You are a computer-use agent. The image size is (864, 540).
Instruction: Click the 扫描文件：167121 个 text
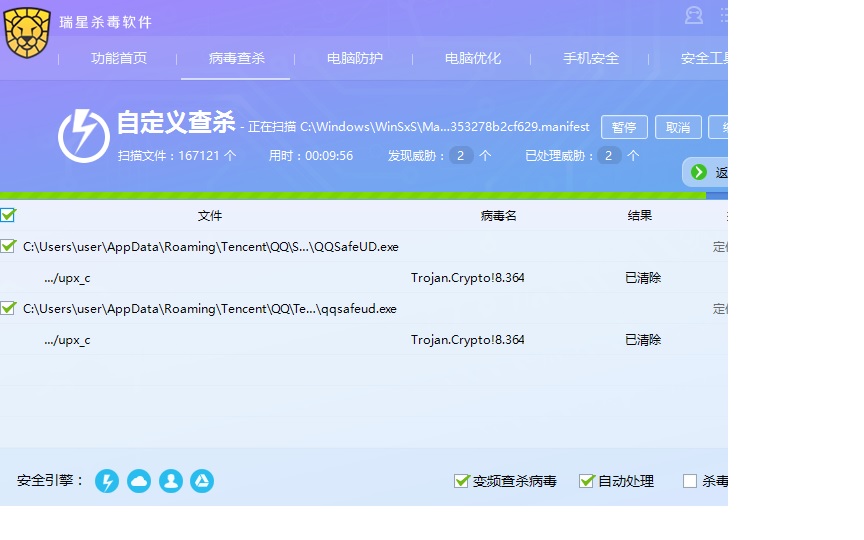pyautogui.click(x=177, y=156)
